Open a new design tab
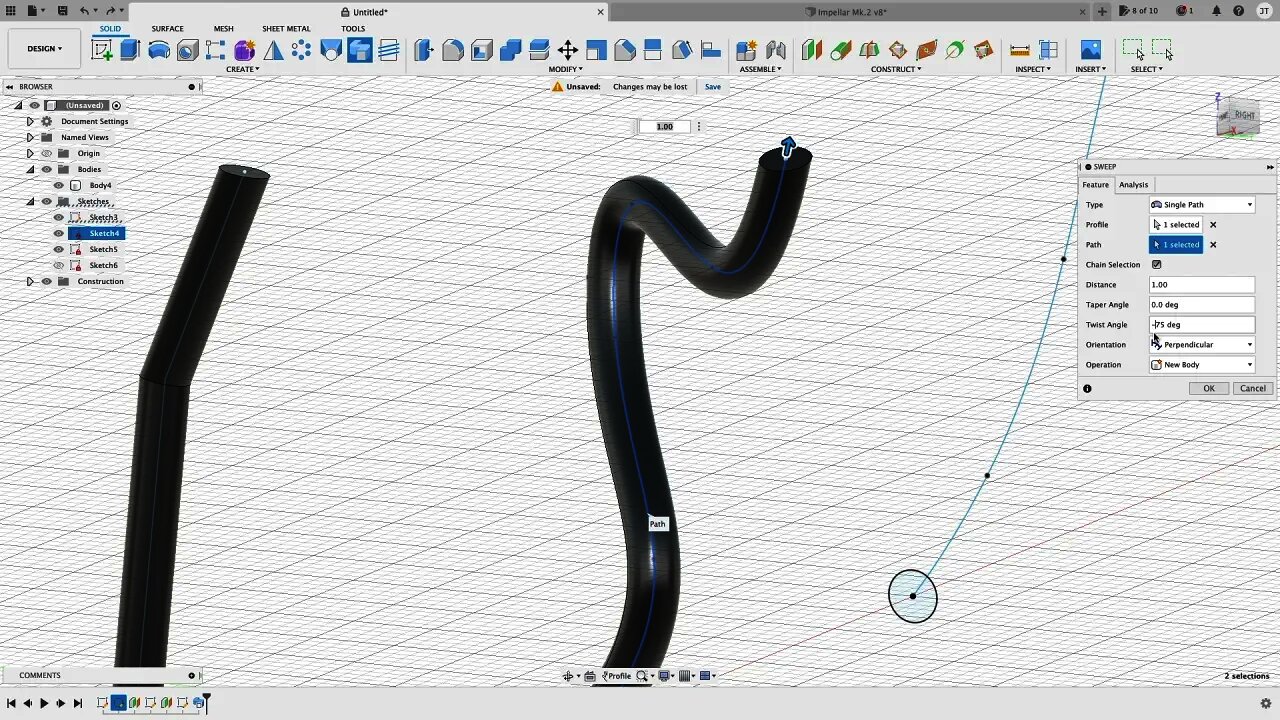This screenshot has width=1280, height=720. tap(1103, 12)
